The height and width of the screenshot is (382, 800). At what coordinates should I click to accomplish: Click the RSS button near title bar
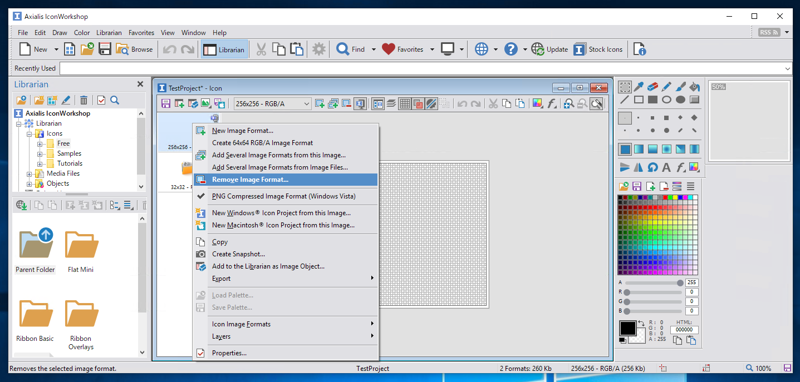pyautogui.click(x=769, y=33)
